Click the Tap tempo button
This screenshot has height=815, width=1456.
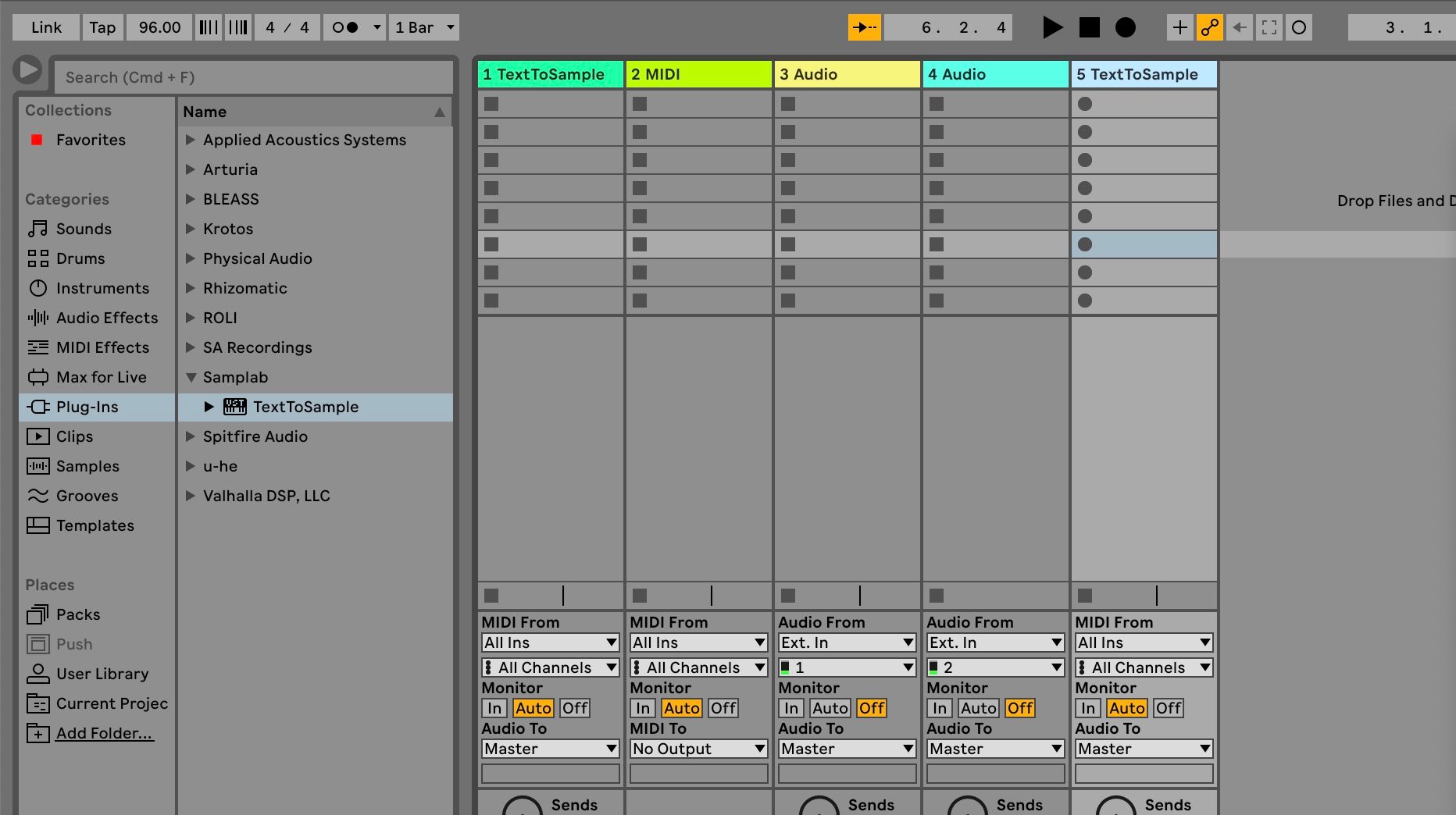click(102, 27)
